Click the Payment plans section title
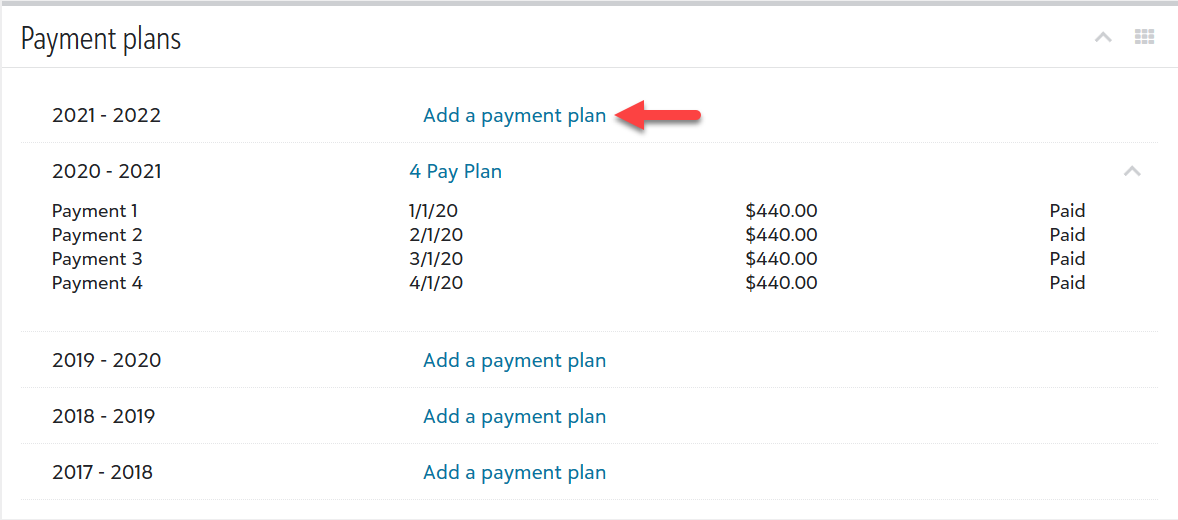1178x520 pixels. [x=101, y=38]
